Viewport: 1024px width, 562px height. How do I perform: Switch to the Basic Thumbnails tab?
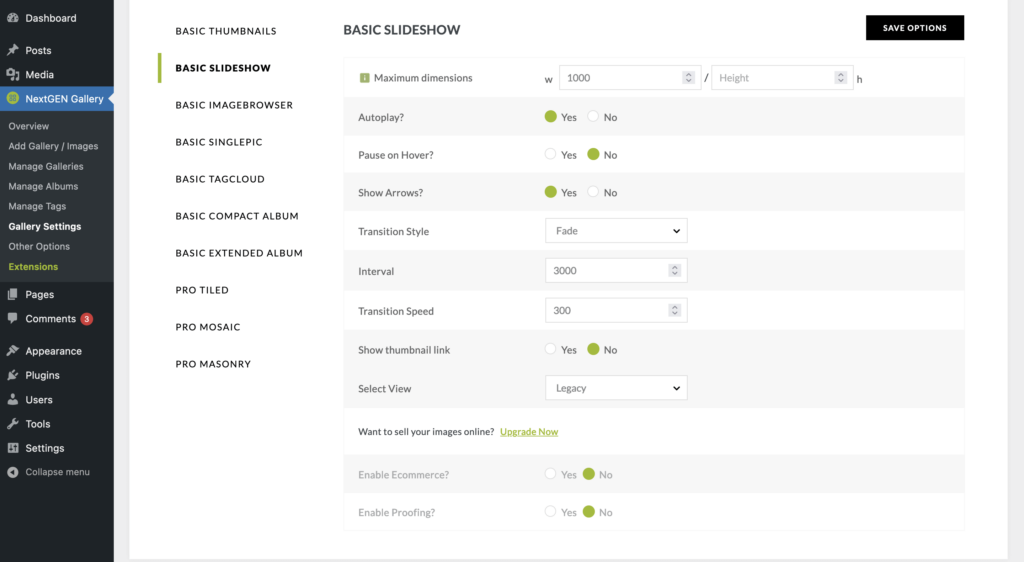[226, 31]
